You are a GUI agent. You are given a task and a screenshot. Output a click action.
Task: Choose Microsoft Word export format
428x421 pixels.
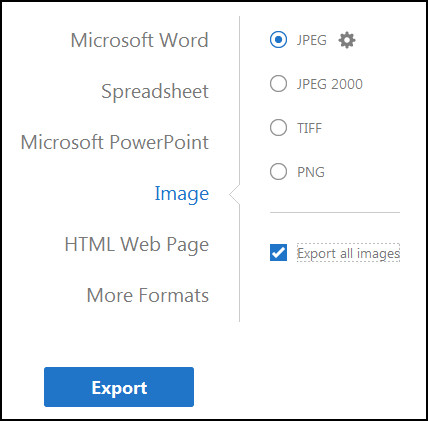tap(139, 40)
